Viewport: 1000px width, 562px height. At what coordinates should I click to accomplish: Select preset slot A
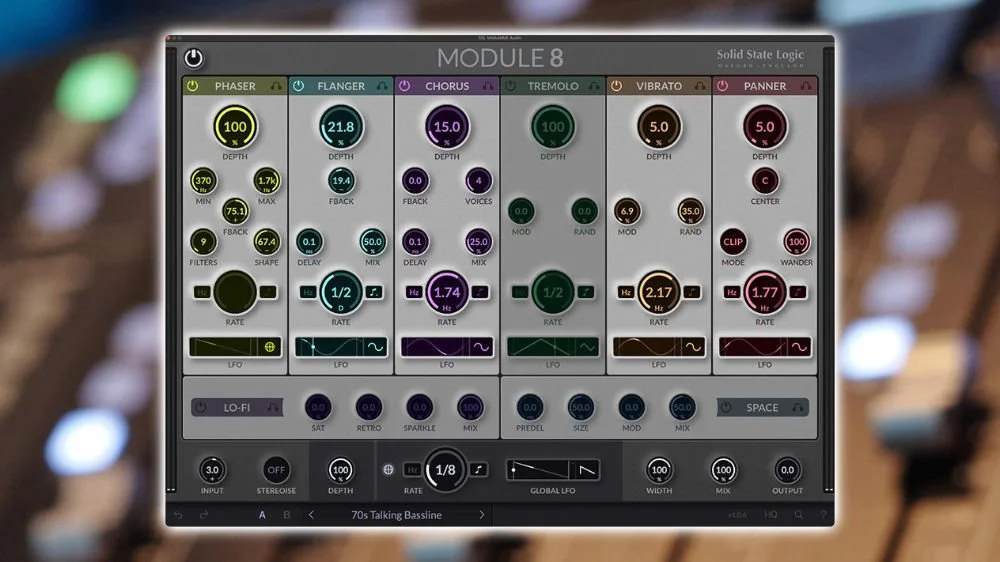(262, 515)
